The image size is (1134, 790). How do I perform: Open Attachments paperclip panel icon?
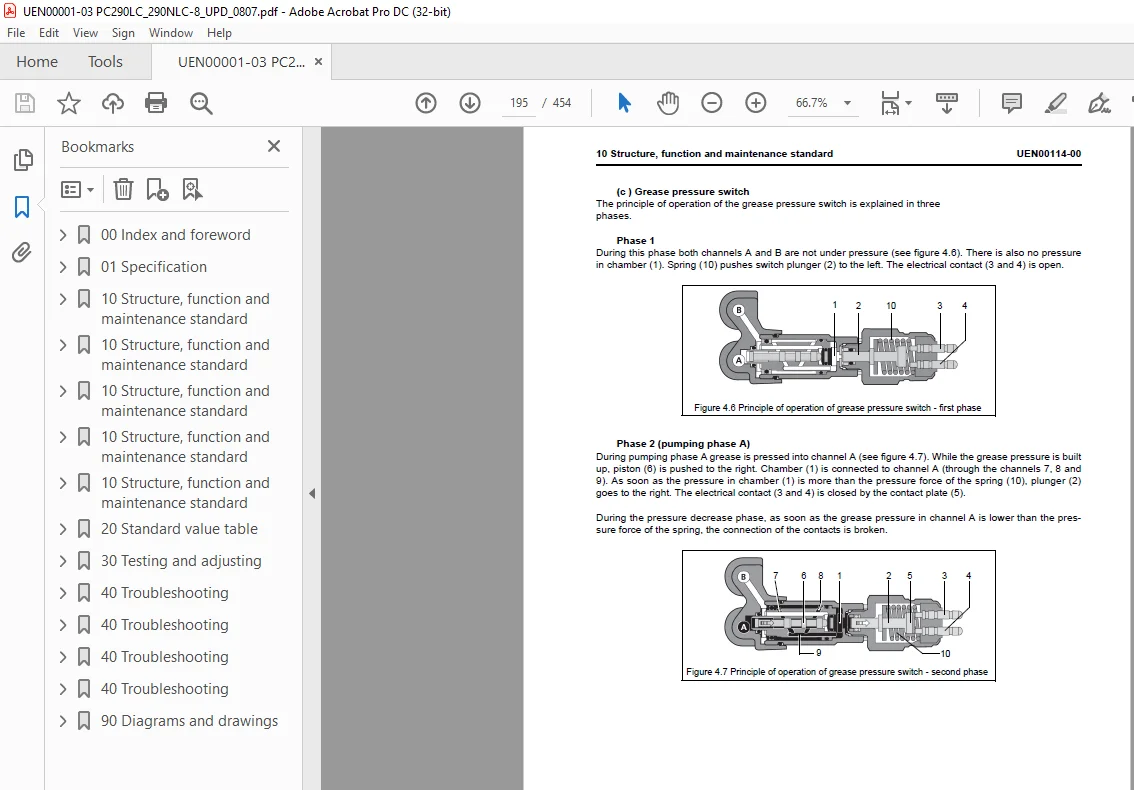(22, 252)
